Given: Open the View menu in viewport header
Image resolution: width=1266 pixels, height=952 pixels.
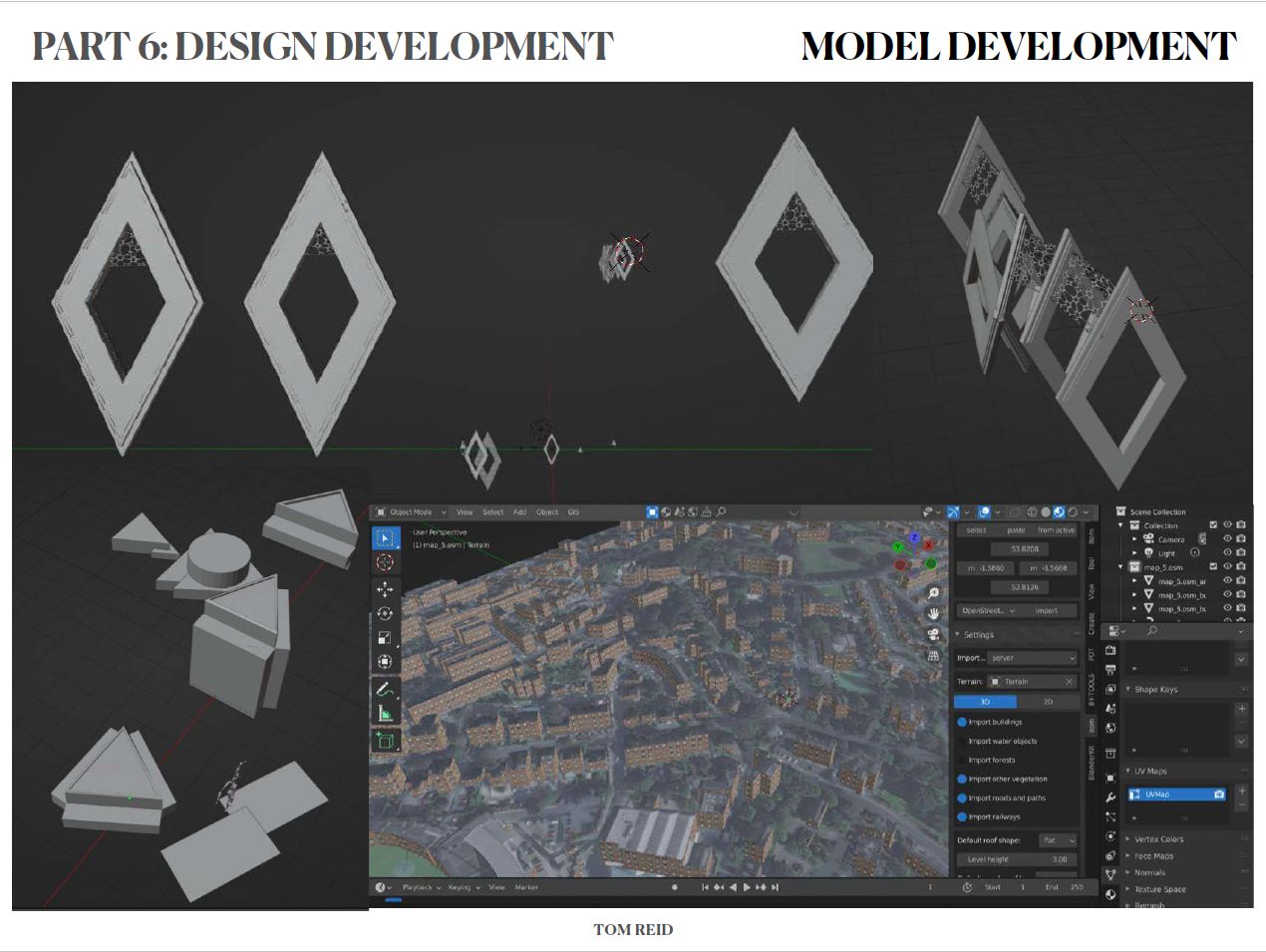Looking at the screenshot, I should pos(465,512).
